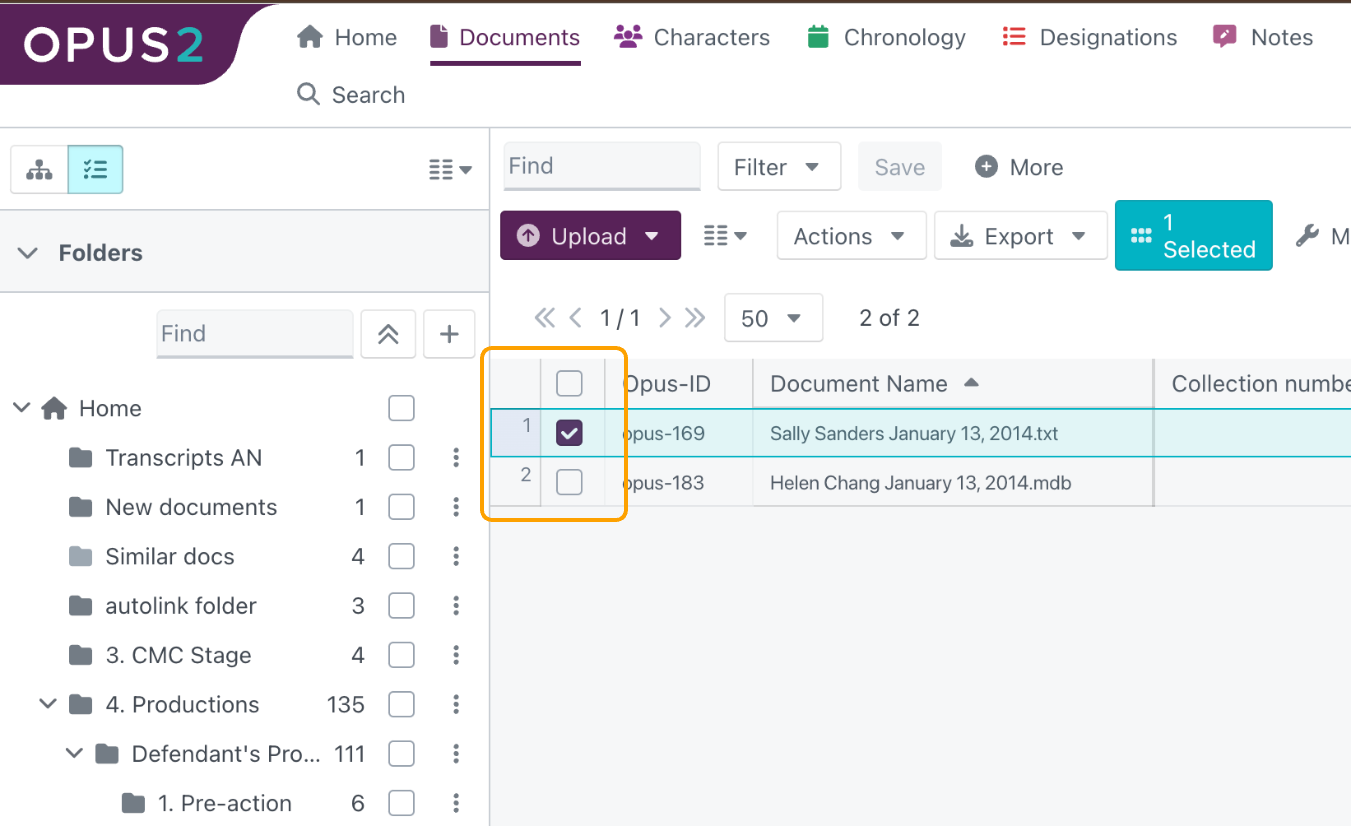The width and height of the screenshot is (1351, 826).
Task: Tick the Similar docs checkbox
Action: pyautogui.click(x=401, y=556)
